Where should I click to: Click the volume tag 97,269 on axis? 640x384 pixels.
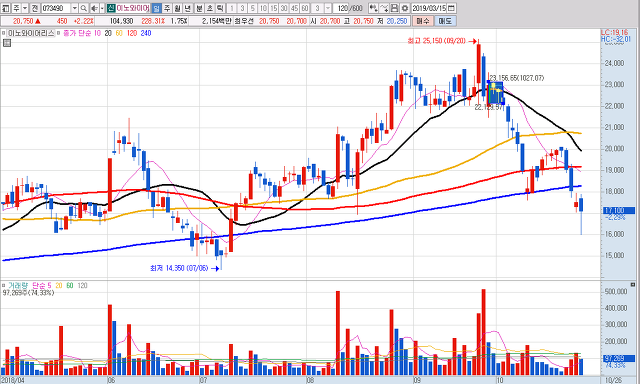(x=619, y=358)
